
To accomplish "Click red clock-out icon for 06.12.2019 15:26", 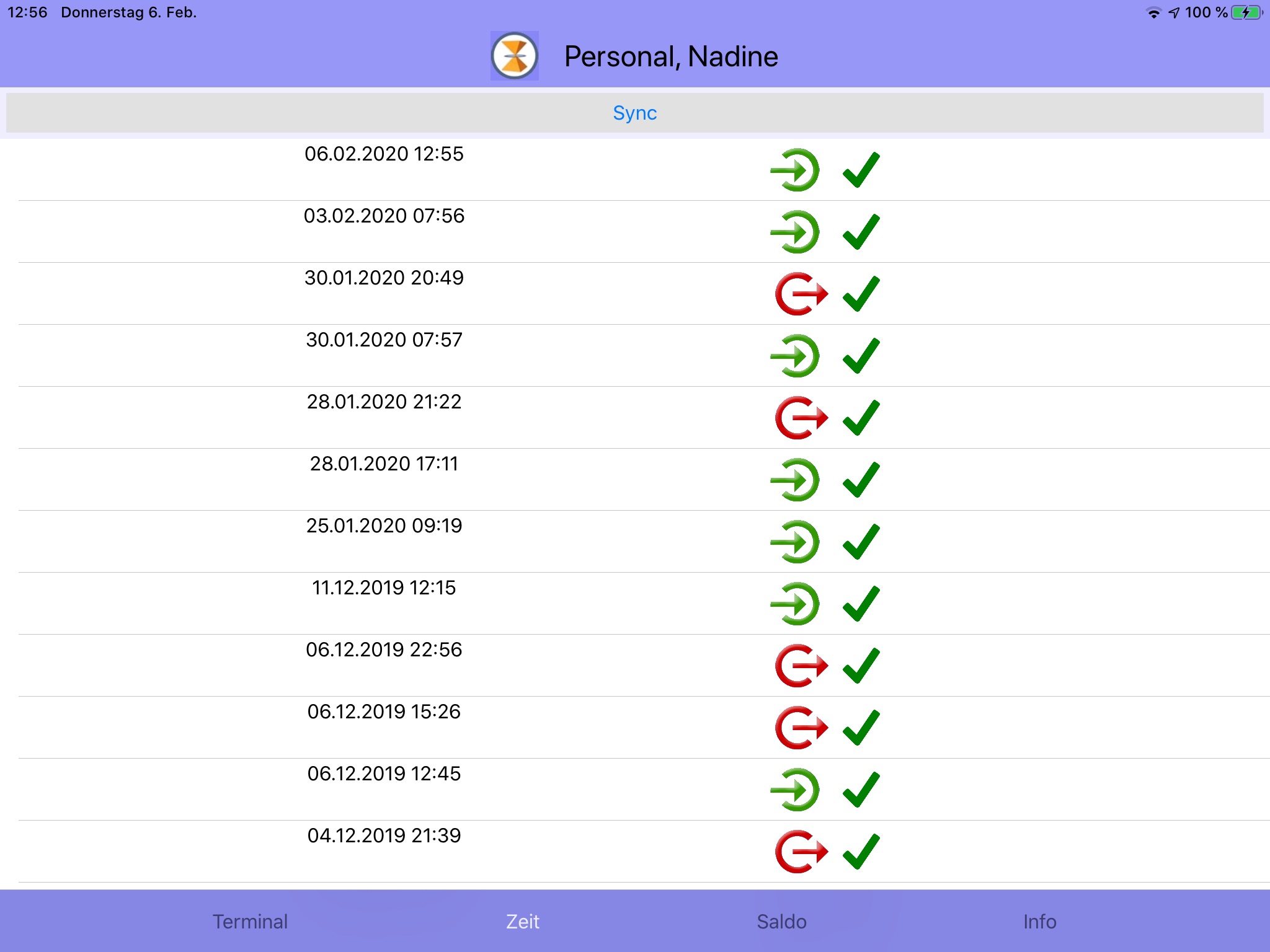I will [801, 728].
